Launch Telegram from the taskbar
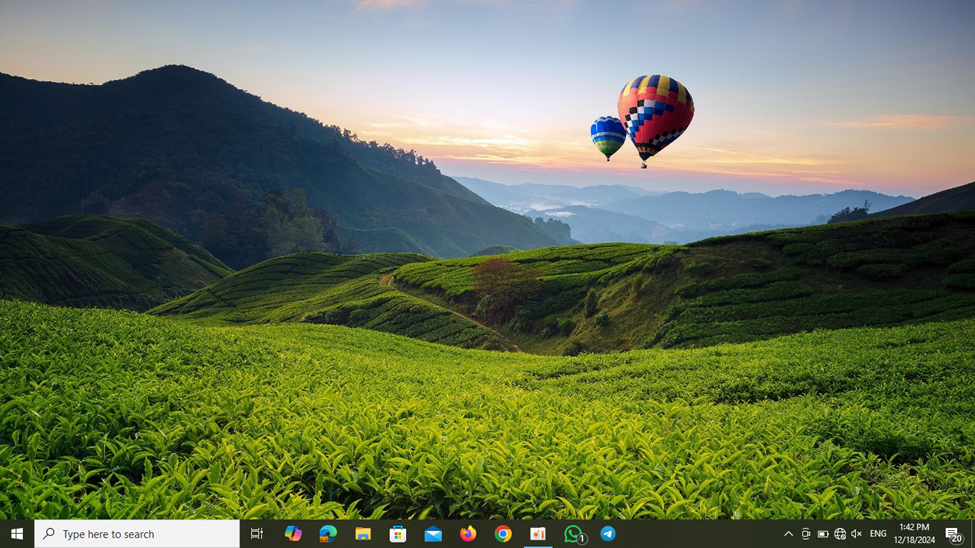975x548 pixels. click(608, 534)
